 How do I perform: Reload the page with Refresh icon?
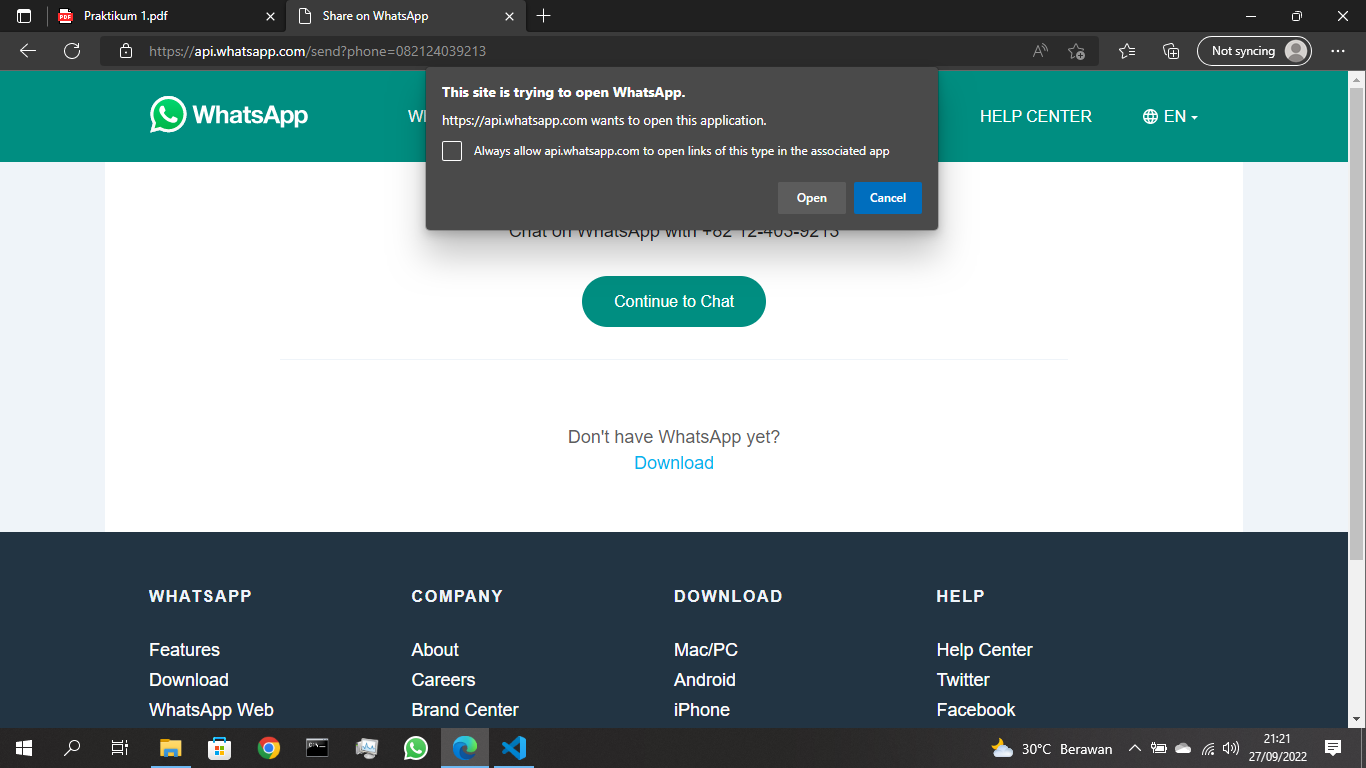pos(71,51)
